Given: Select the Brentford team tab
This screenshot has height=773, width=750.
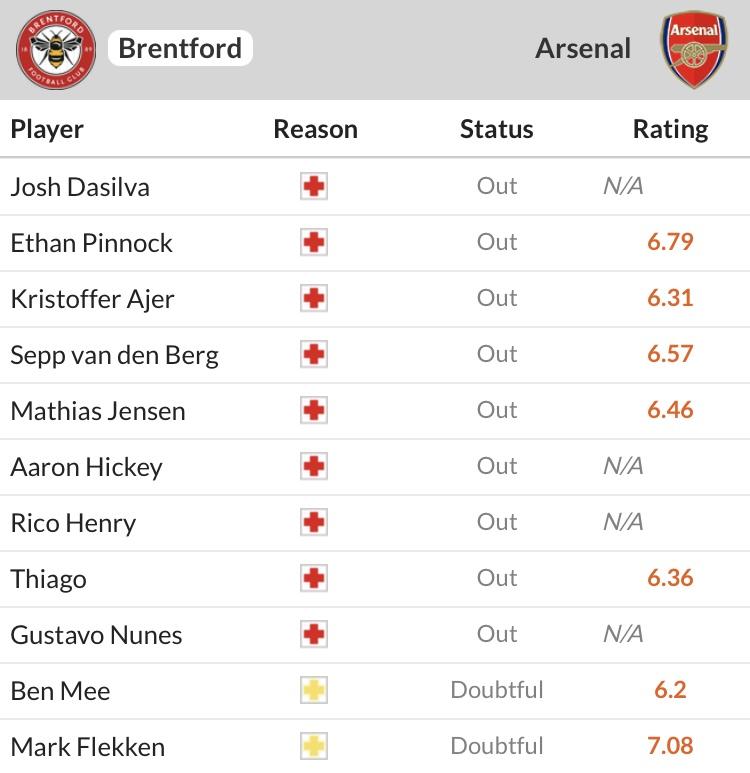Looking at the screenshot, I should click(x=180, y=48).
